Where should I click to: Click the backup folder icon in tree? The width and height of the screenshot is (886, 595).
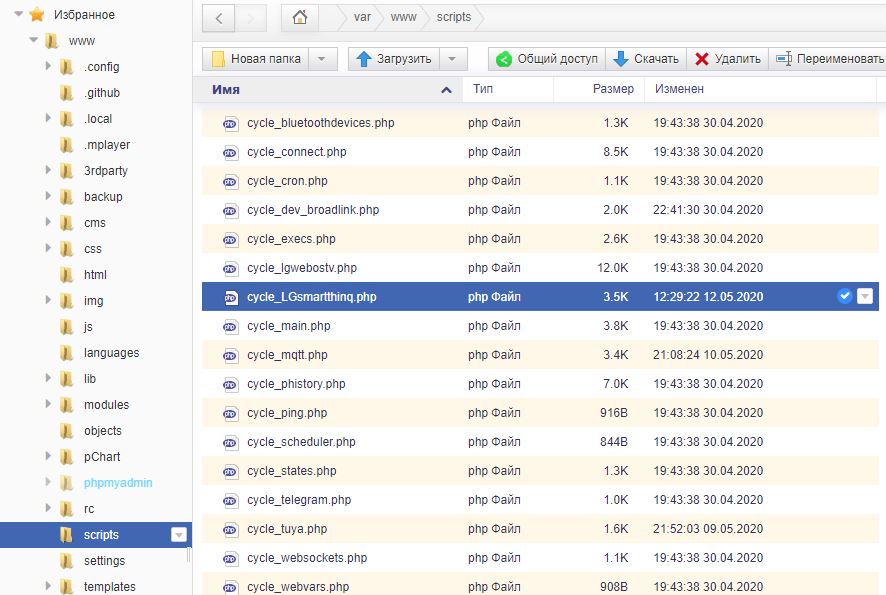[x=66, y=197]
